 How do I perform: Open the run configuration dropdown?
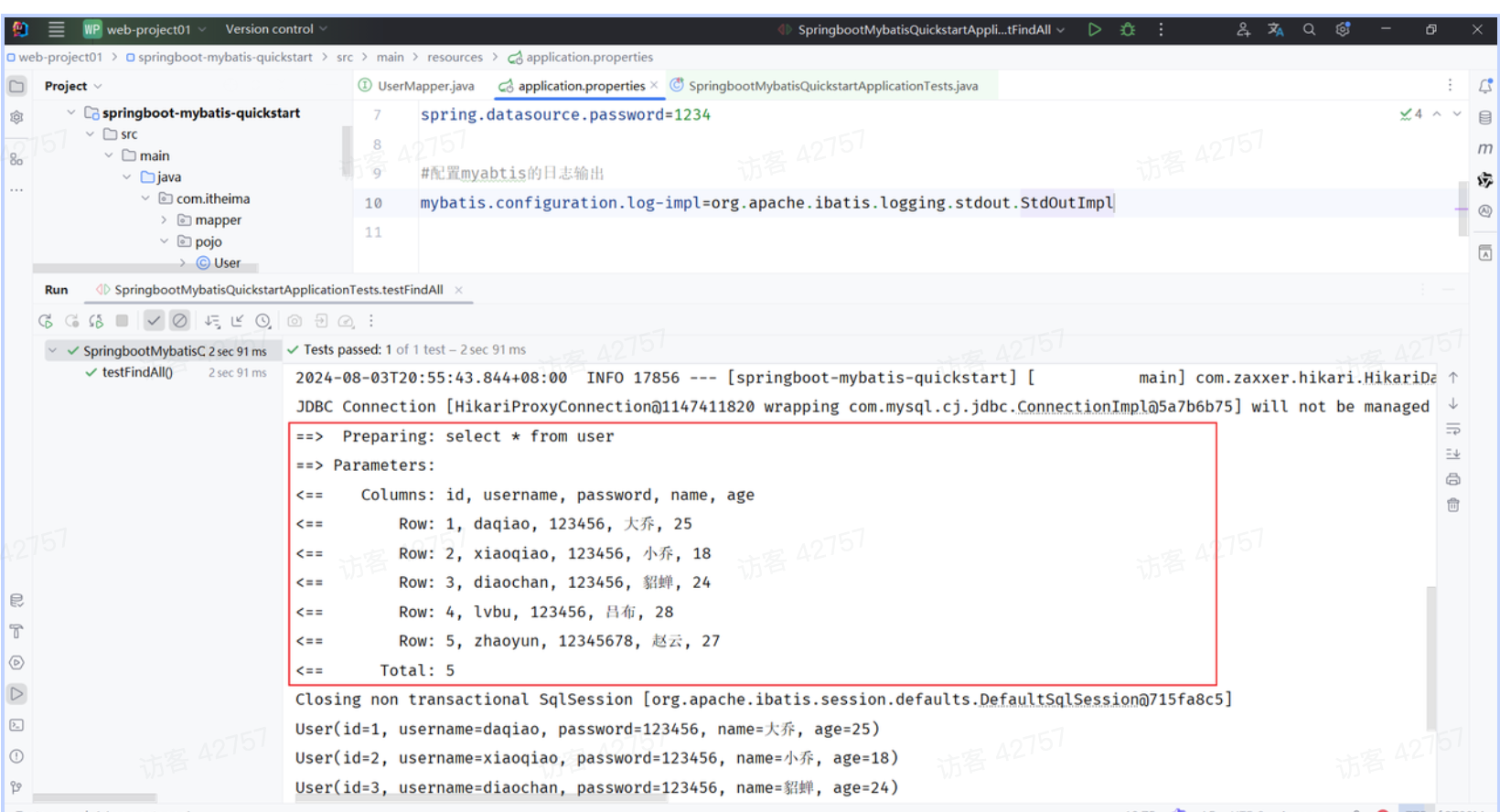pyautogui.click(x=924, y=29)
